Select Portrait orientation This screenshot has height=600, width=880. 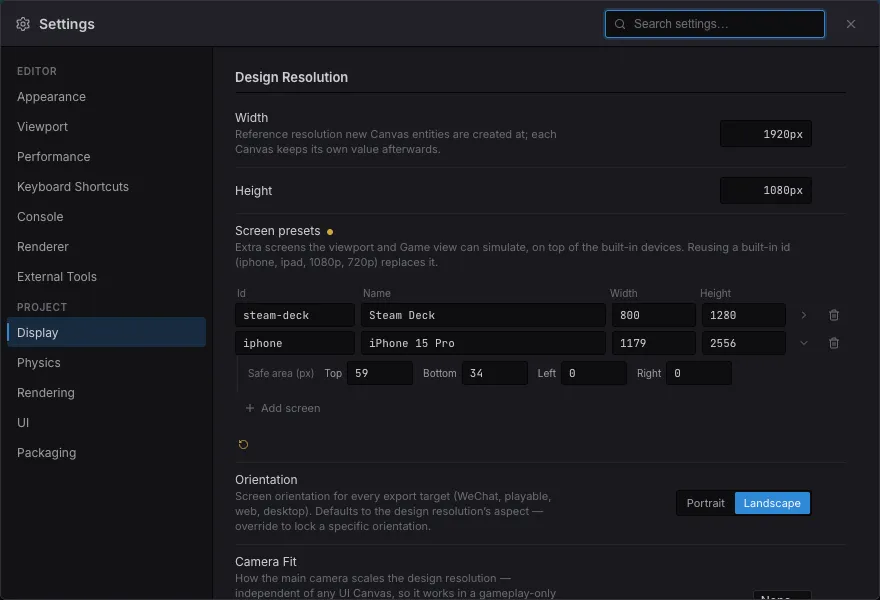pos(705,503)
